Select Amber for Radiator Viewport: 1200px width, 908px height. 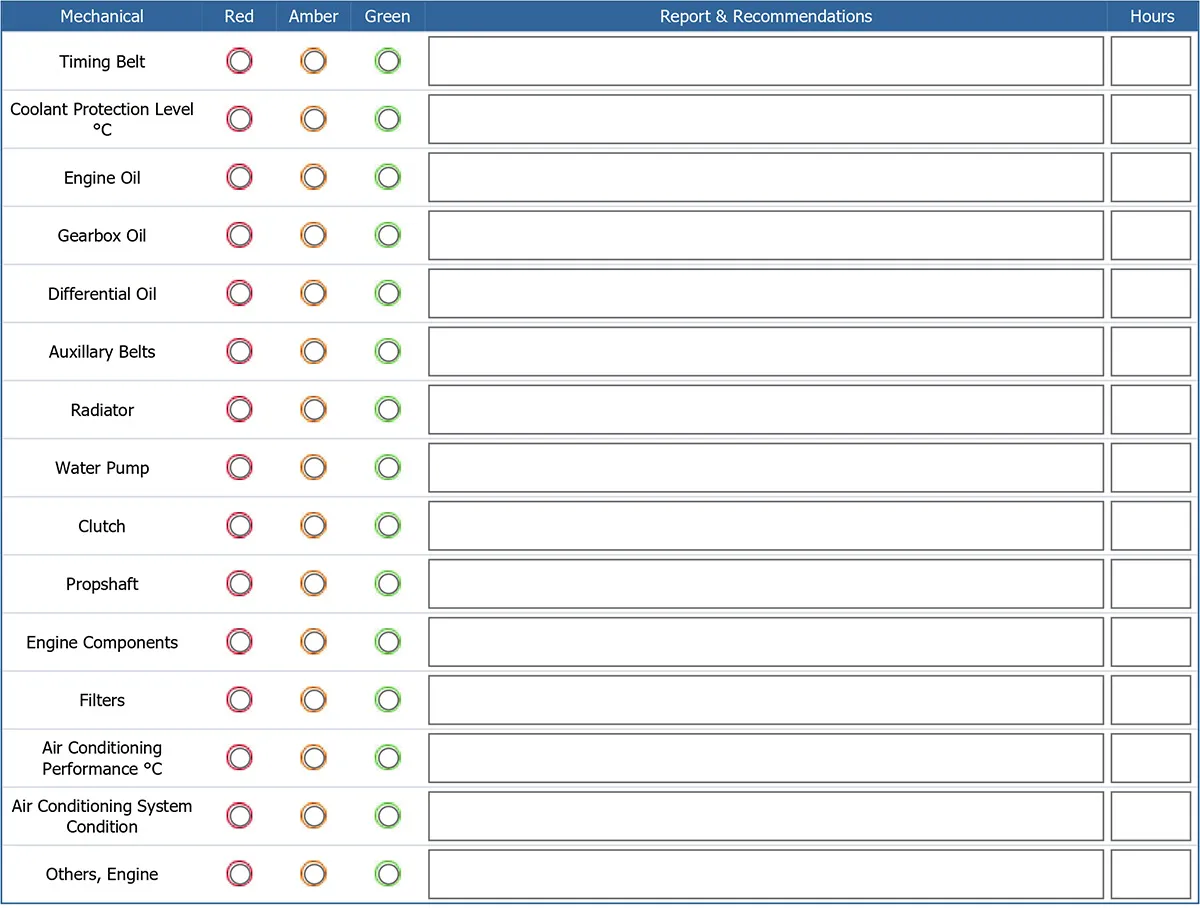click(x=314, y=410)
